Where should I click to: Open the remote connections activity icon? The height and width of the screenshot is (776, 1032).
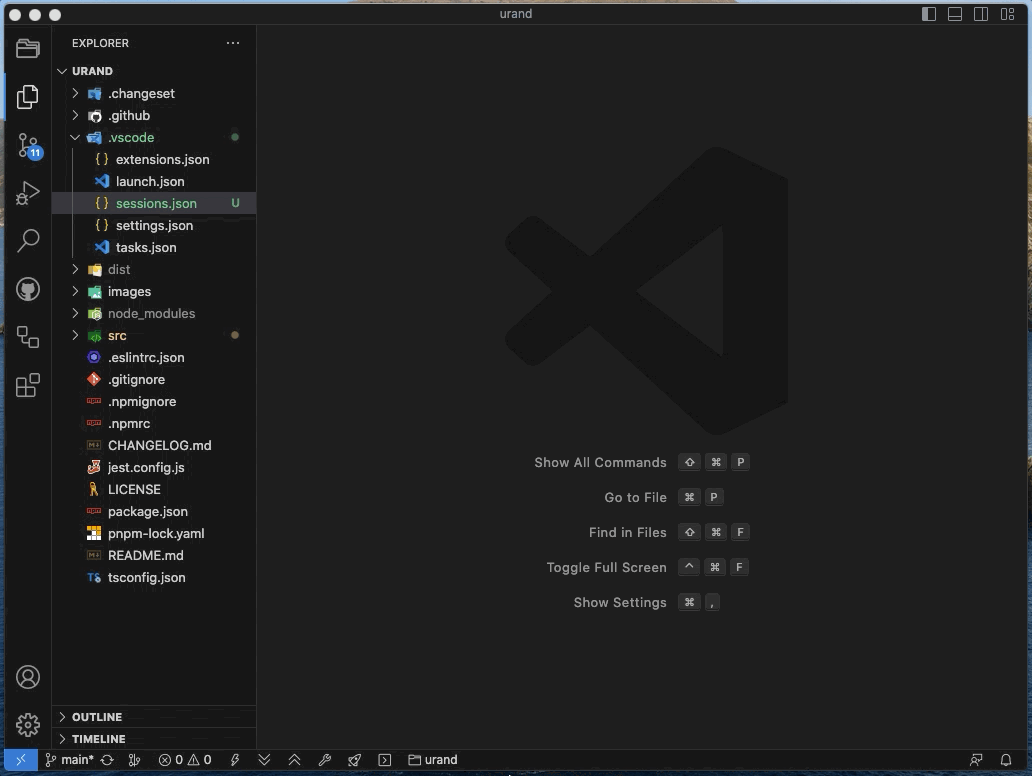[x=28, y=337]
